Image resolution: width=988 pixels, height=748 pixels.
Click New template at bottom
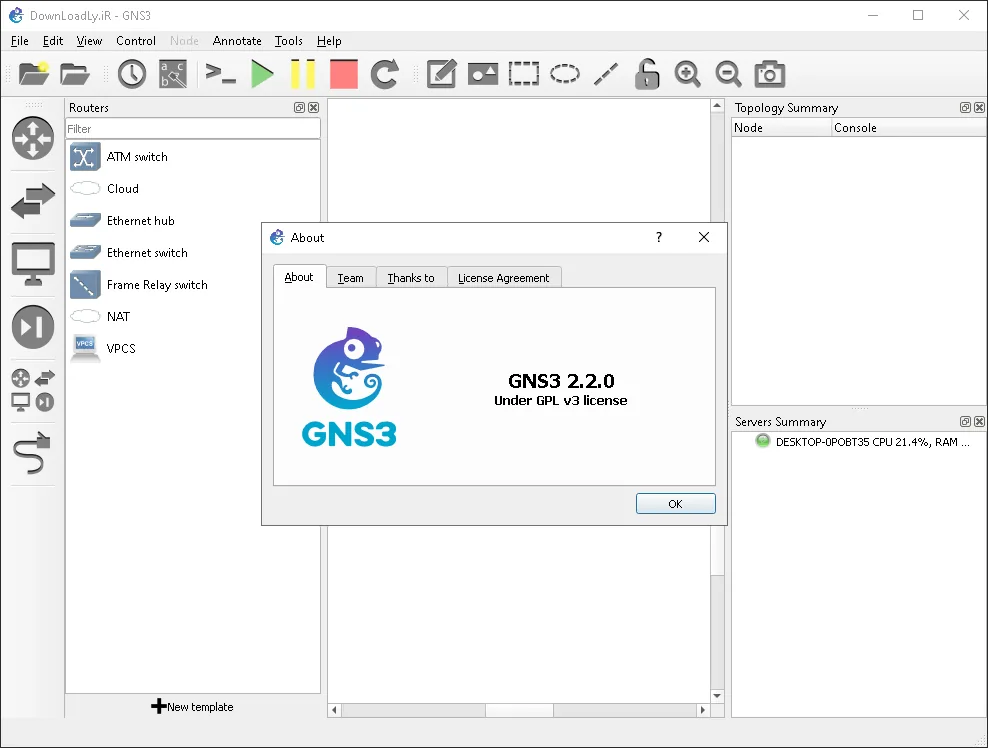(x=192, y=706)
